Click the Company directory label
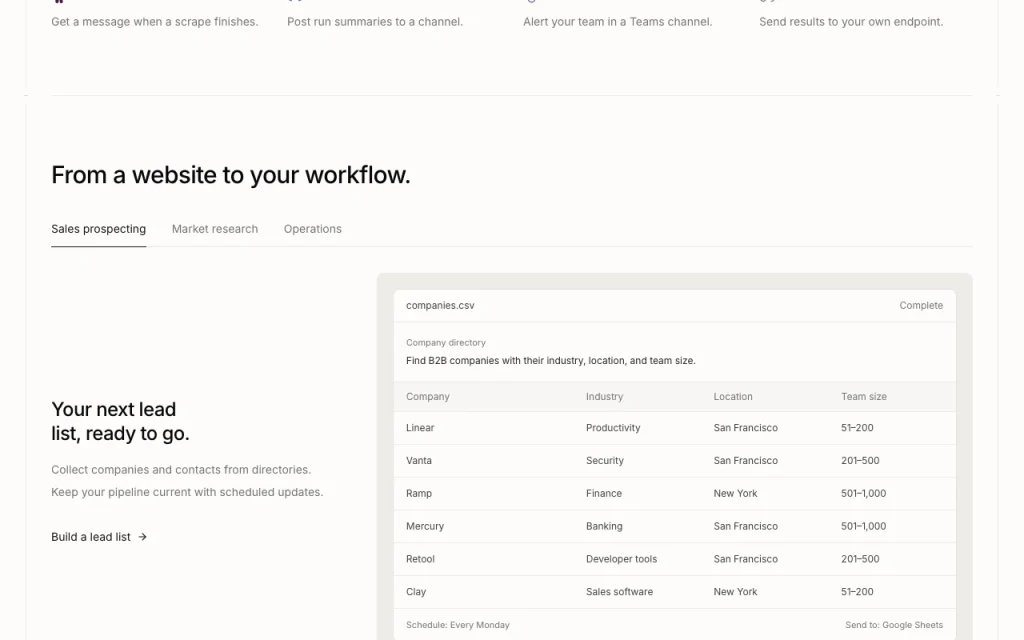The image size is (1024, 640). pos(446,343)
